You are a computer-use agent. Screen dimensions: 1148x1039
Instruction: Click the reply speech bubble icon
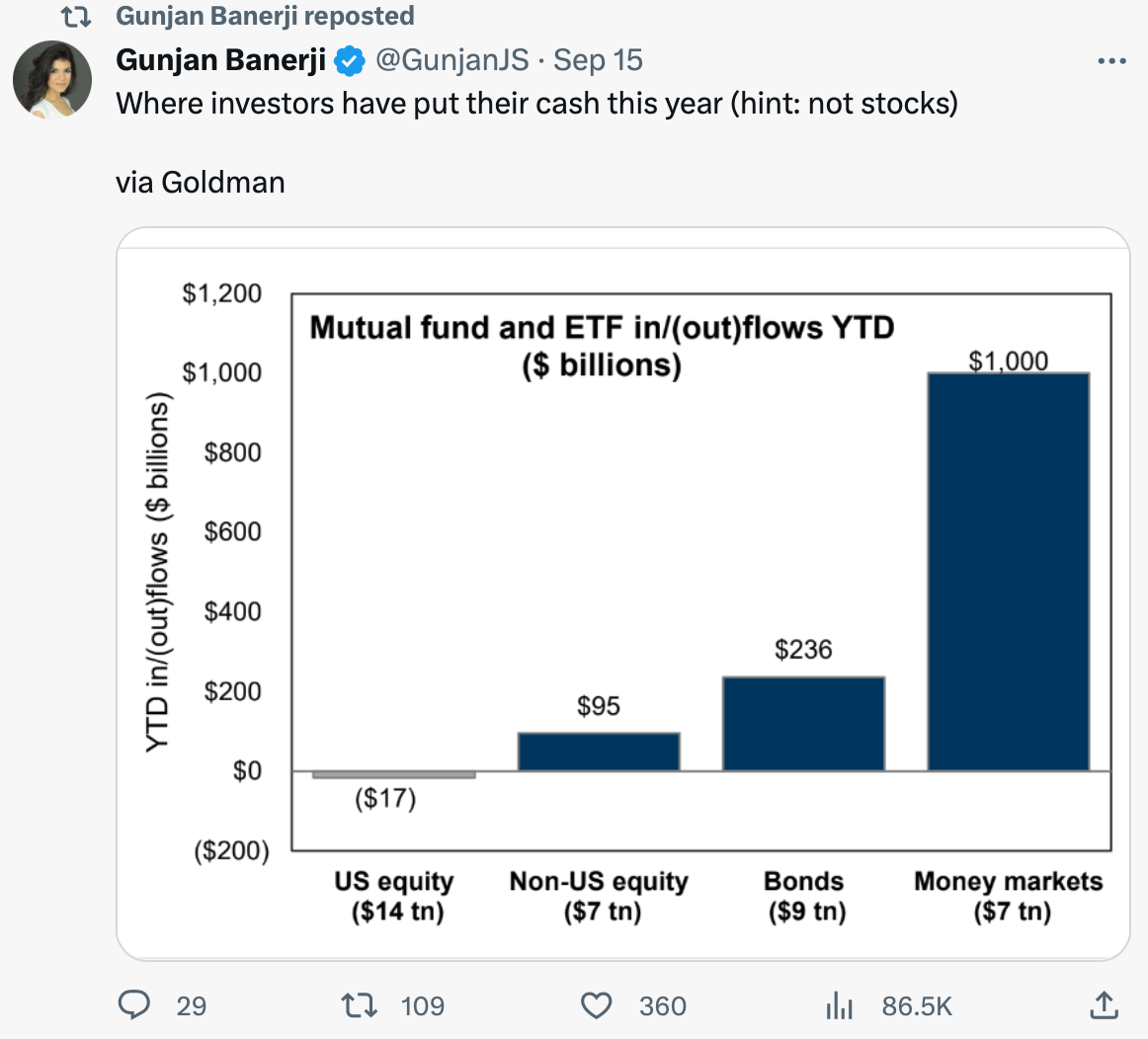[133, 1005]
